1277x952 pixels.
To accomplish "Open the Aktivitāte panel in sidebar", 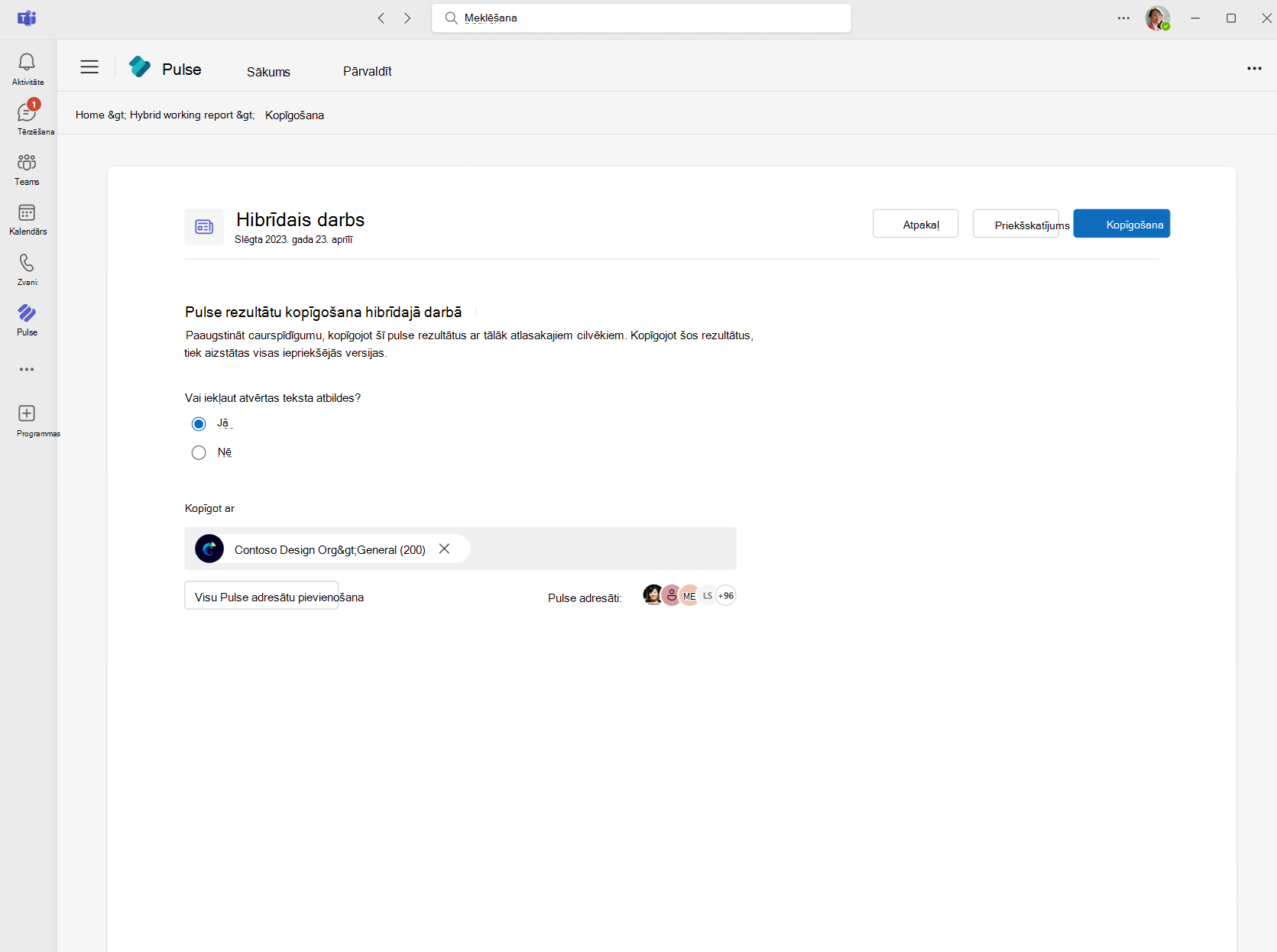I will tap(27, 67).
